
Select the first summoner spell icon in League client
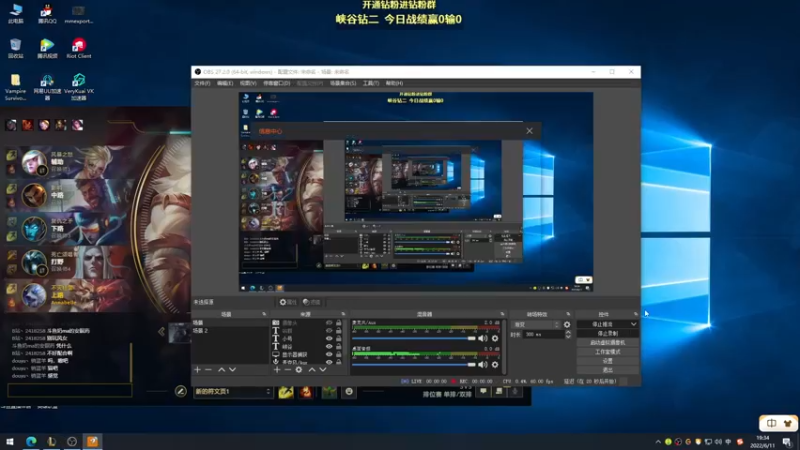click(x=286, y=392)
